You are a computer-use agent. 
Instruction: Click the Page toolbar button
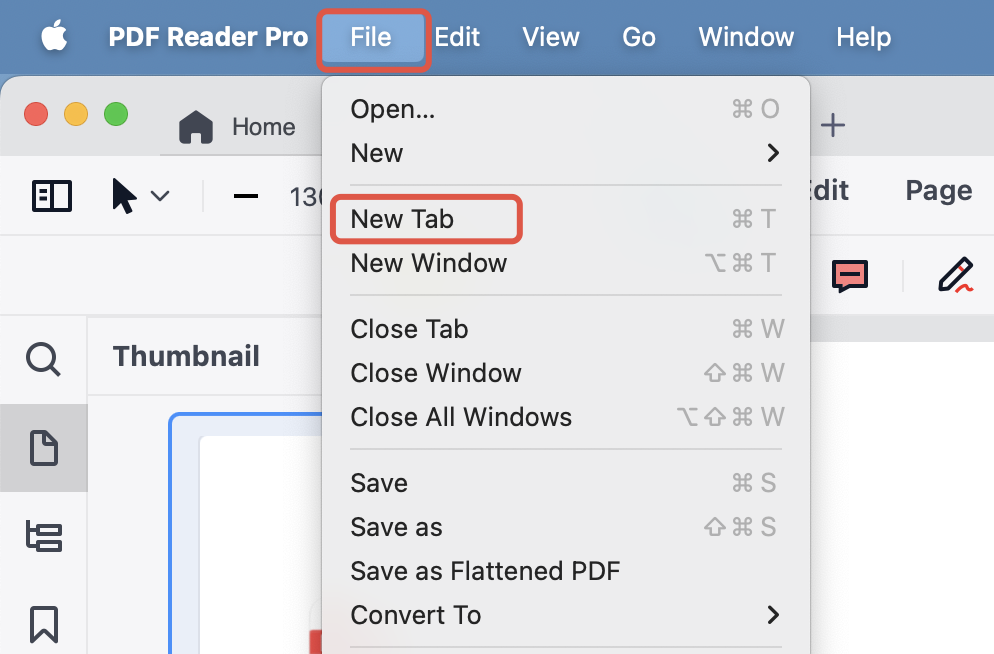pyautogui.click(x=938, y=191)
